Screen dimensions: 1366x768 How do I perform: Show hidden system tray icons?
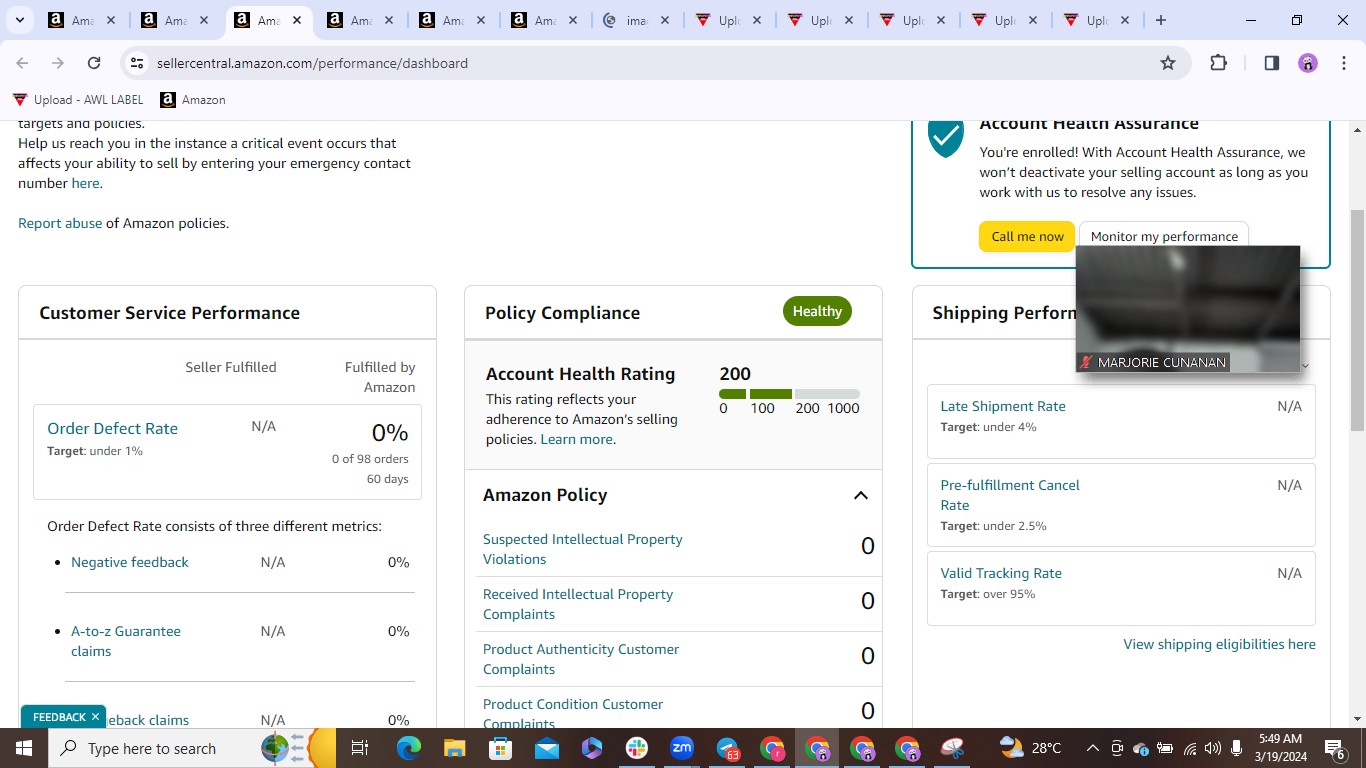point(1093,748)
